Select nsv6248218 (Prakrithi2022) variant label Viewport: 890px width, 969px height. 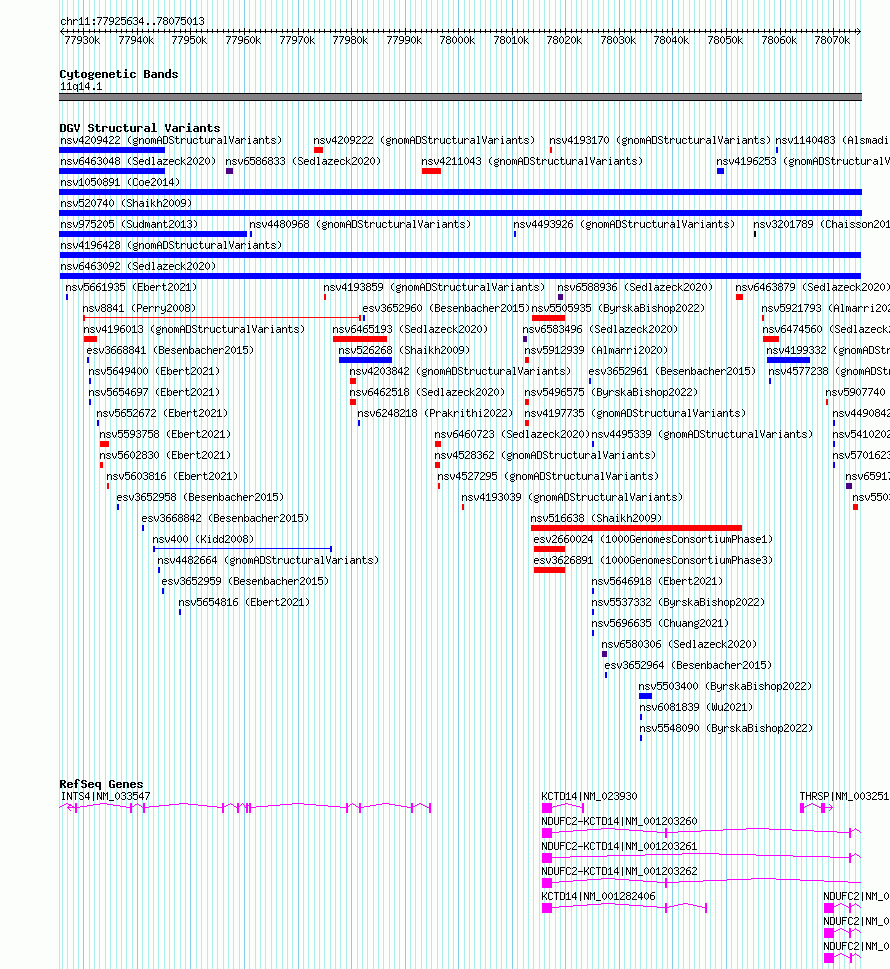point(435,413)
